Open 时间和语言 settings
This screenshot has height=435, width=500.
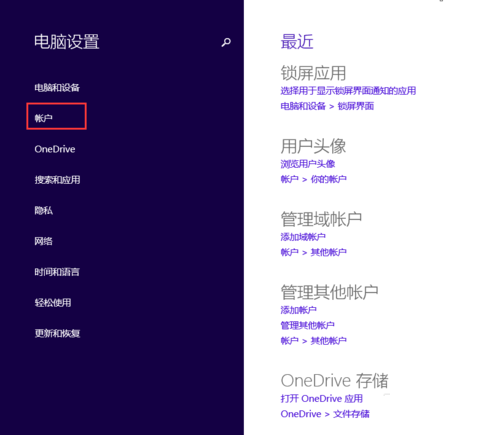pos(57,272)
